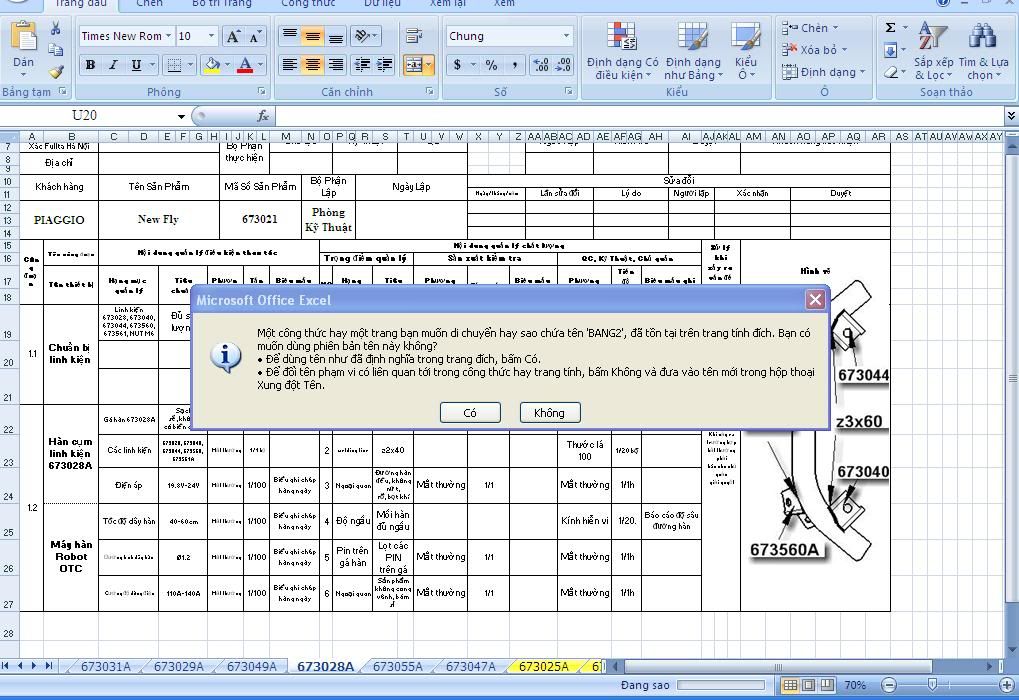The height and width of the screenshot is (700, 1019).
Task: Switch to sheet tab 673055A
Action: [x=398, y=666]
